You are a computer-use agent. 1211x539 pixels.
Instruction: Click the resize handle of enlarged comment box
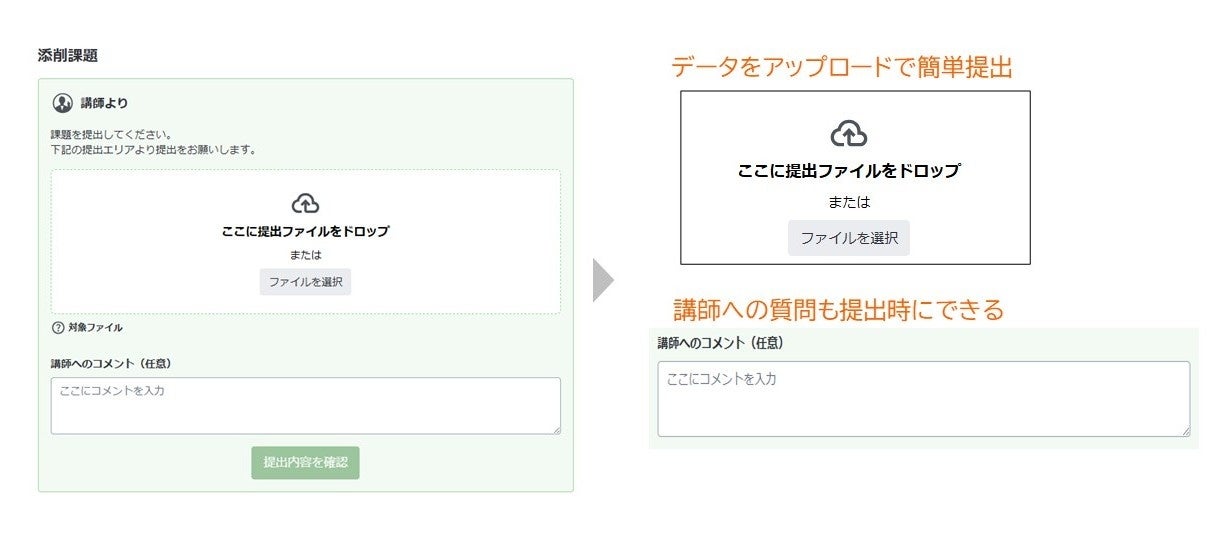[1184, 431]
